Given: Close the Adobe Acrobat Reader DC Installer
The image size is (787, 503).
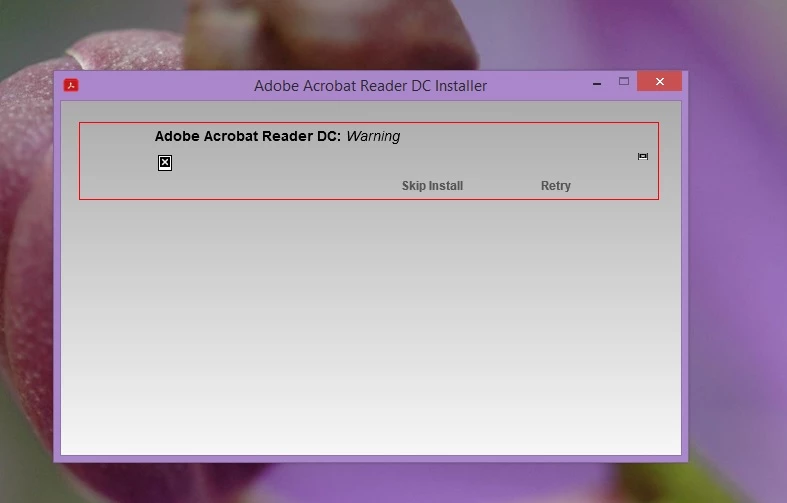Looking at the screenshot, I should click(660, 81).
